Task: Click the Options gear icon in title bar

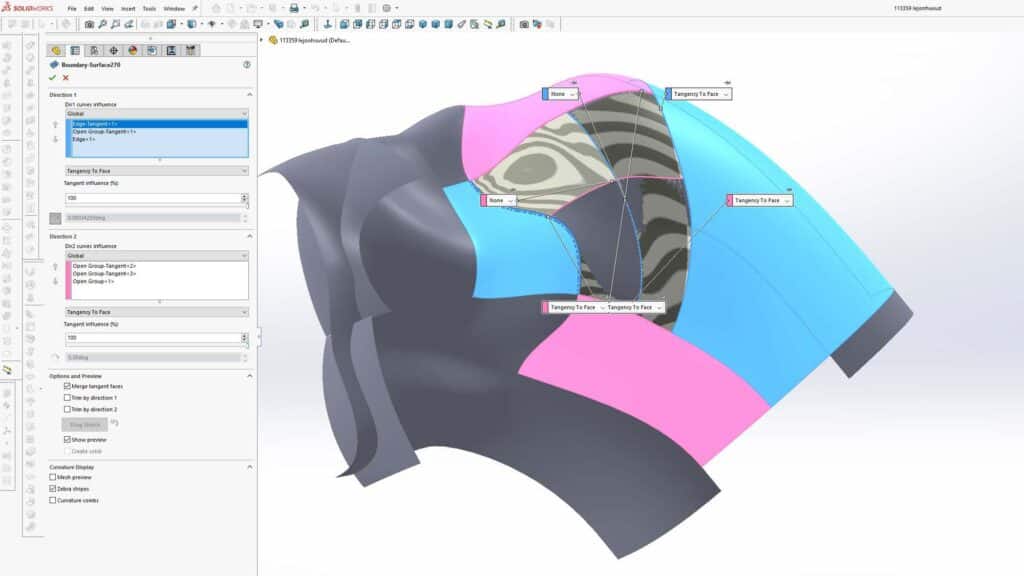Action: (x=387, y=8)
